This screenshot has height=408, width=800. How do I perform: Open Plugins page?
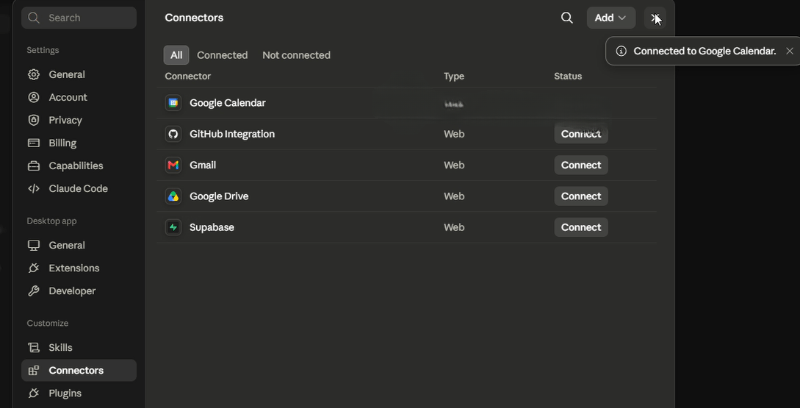click(79, 393)
